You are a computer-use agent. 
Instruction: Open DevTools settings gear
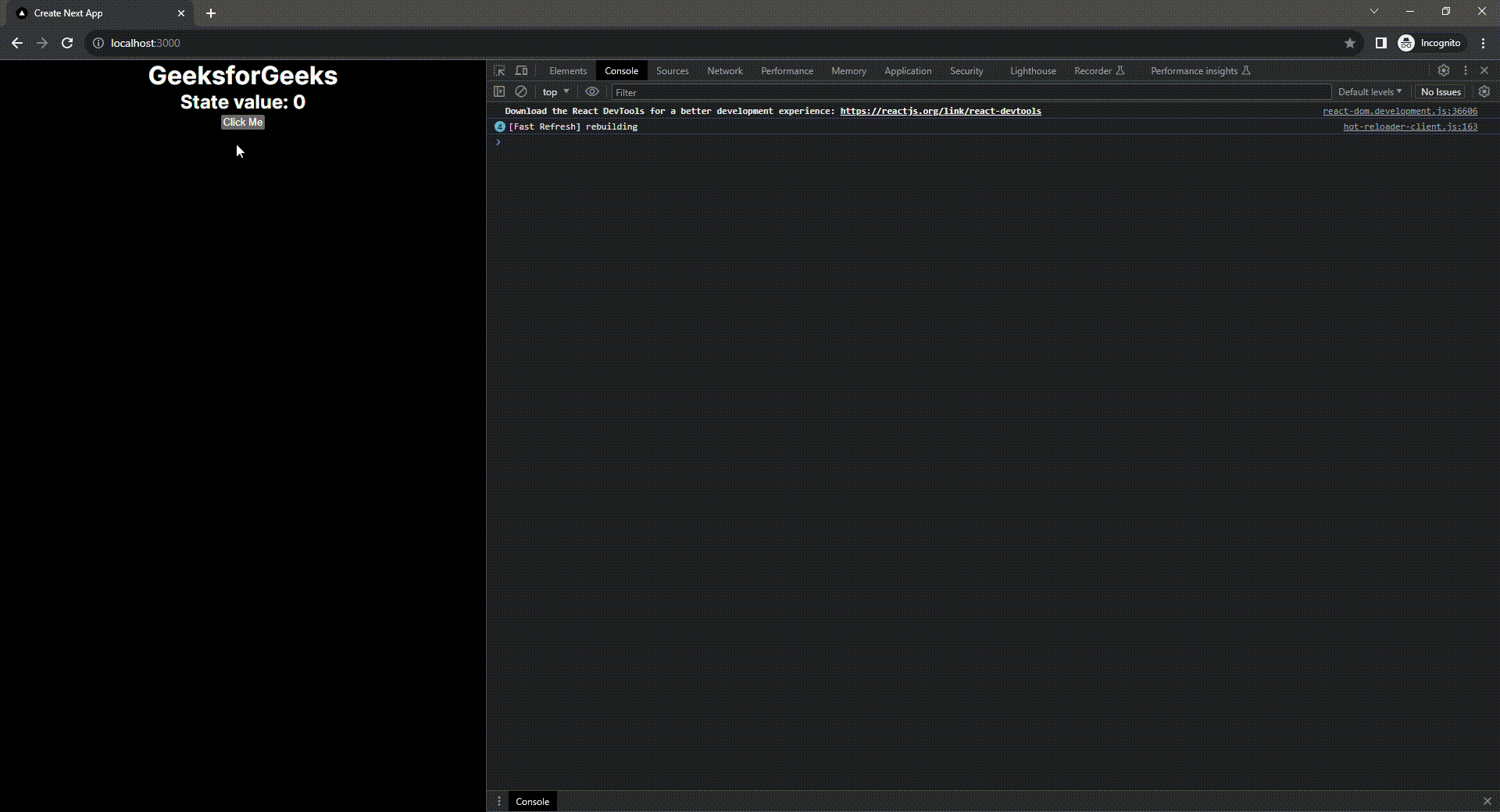coord(1444,70)
